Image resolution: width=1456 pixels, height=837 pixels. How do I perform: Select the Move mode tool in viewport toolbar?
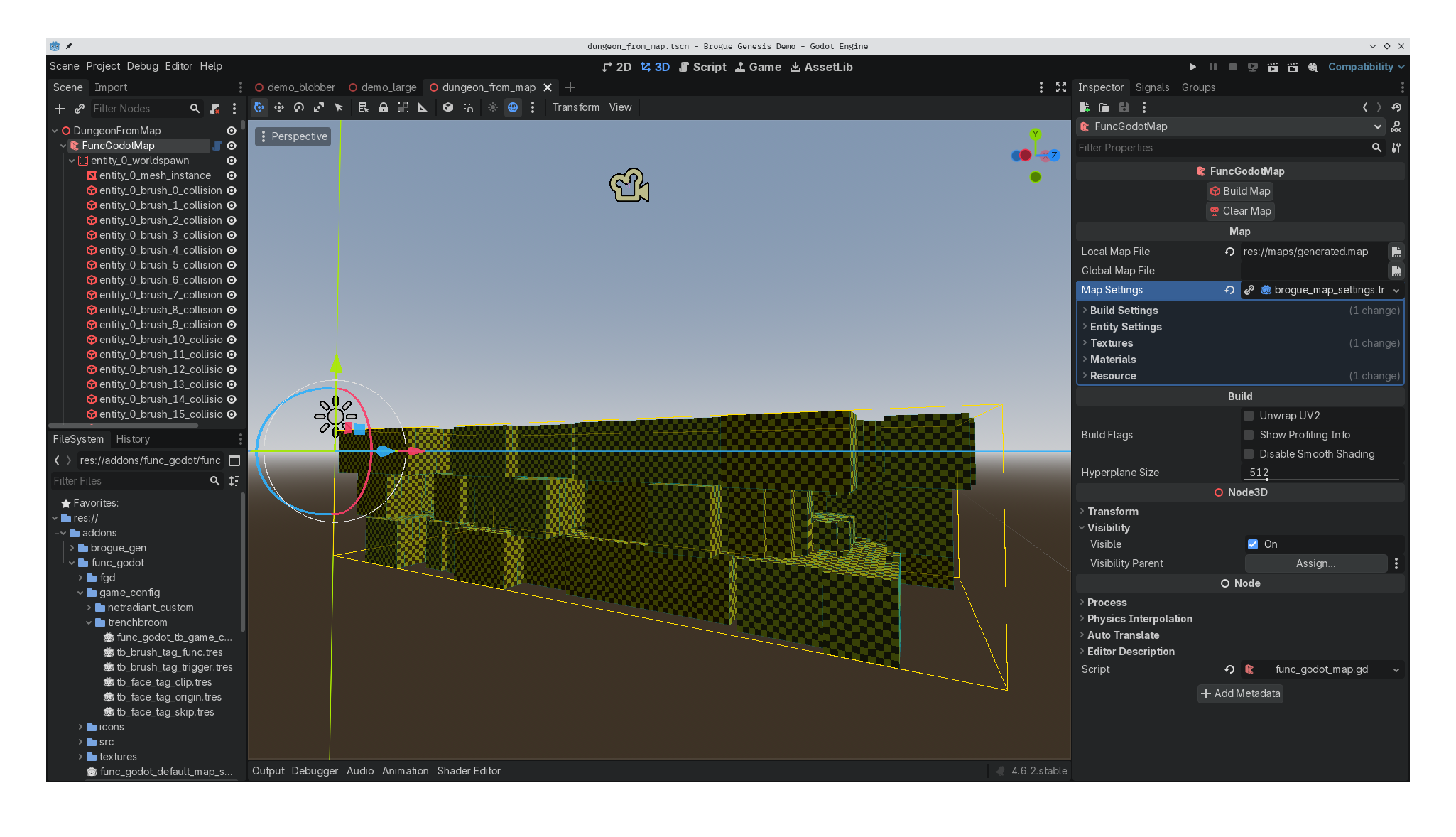click(x=279, y=107)
